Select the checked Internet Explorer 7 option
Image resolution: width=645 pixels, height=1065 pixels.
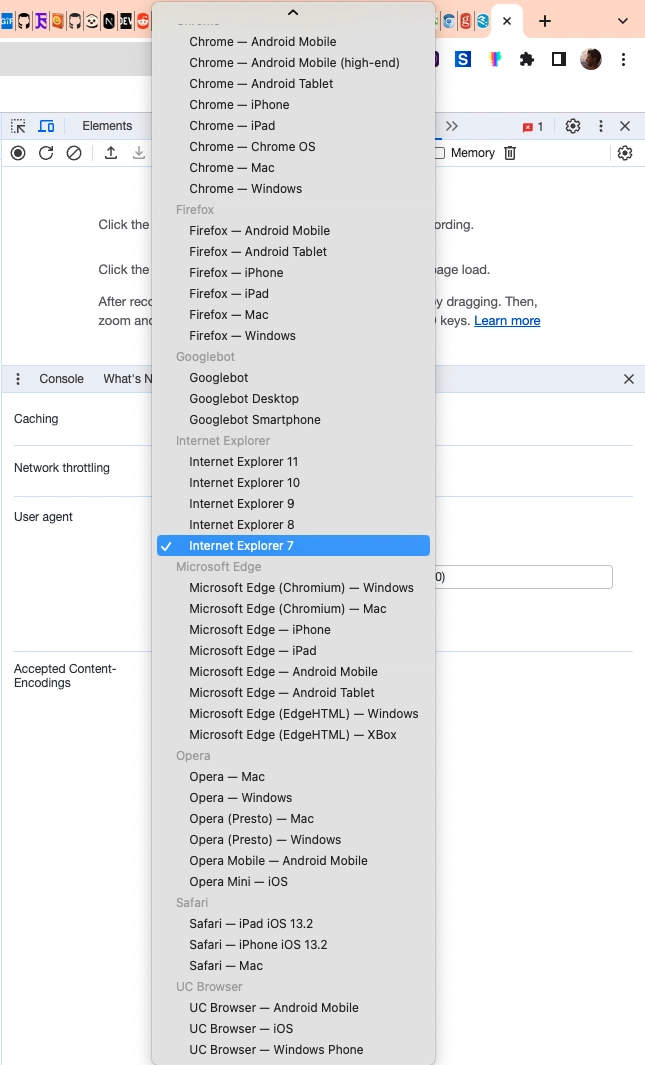click(x=293, y=546)
